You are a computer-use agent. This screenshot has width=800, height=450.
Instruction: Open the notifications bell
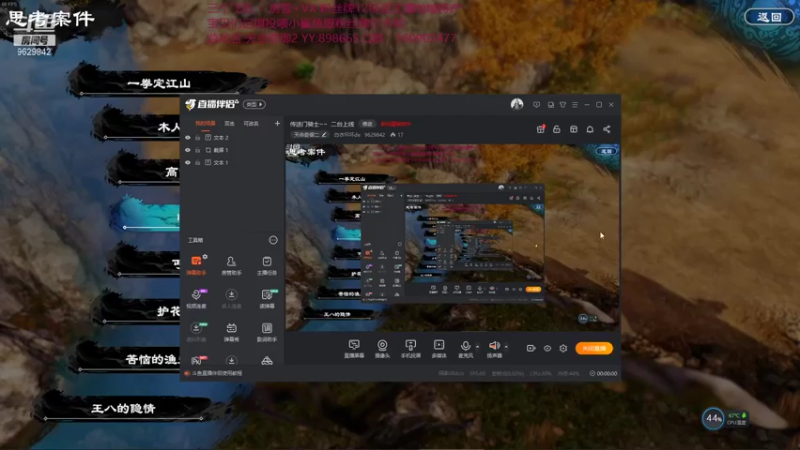590,129
